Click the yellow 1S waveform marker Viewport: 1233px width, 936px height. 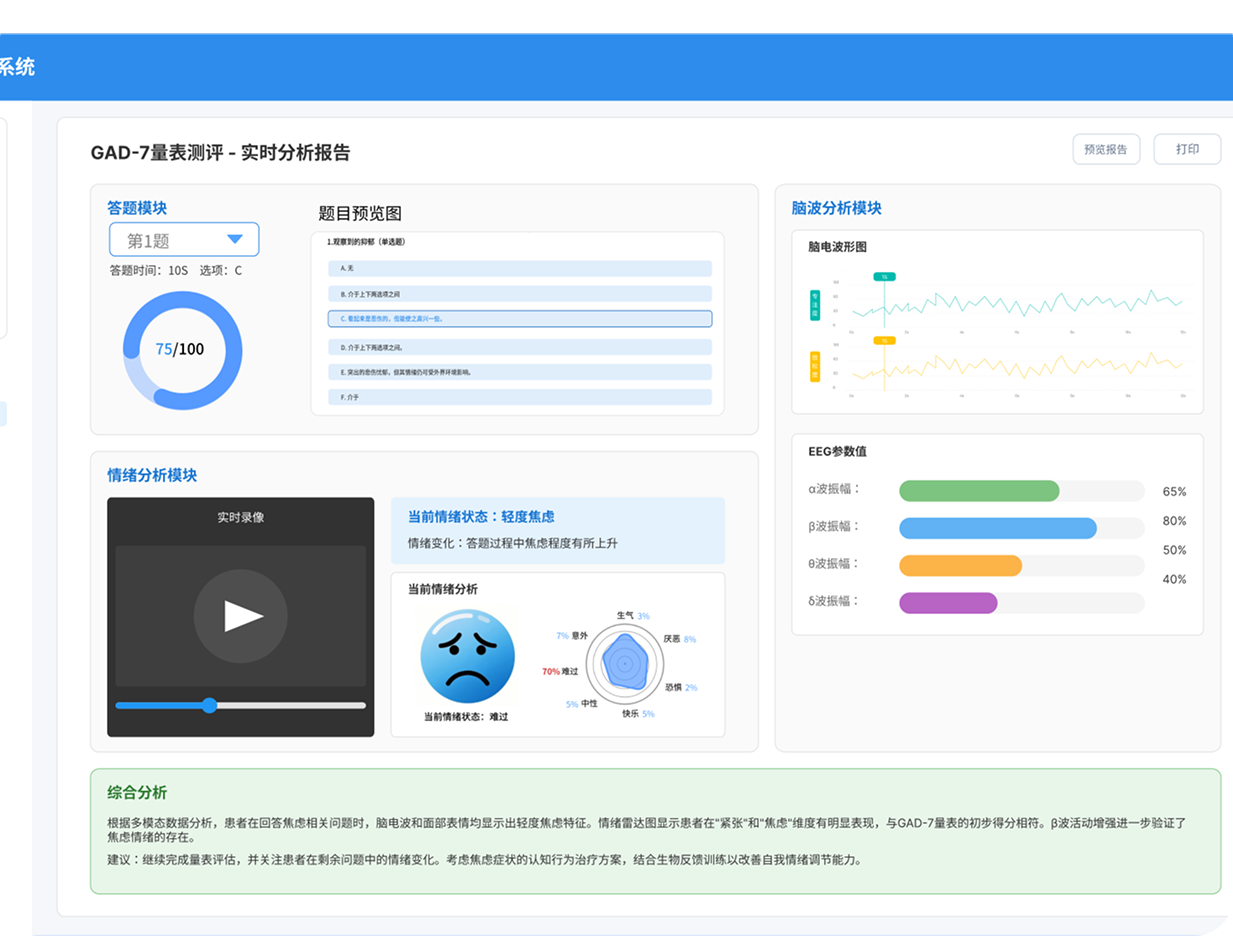click(884, 340)
